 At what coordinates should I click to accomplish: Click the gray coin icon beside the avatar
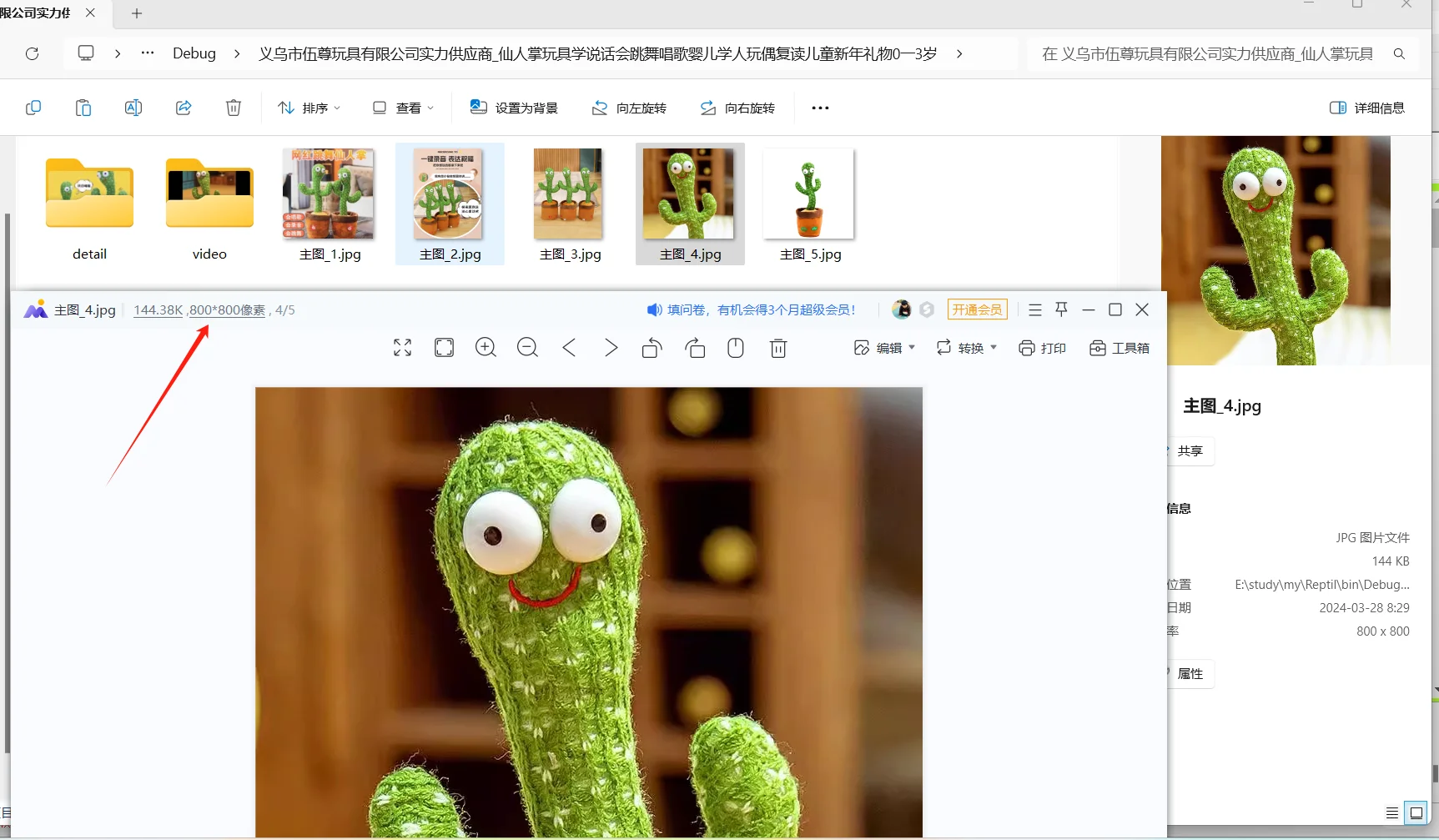point(927,309)
